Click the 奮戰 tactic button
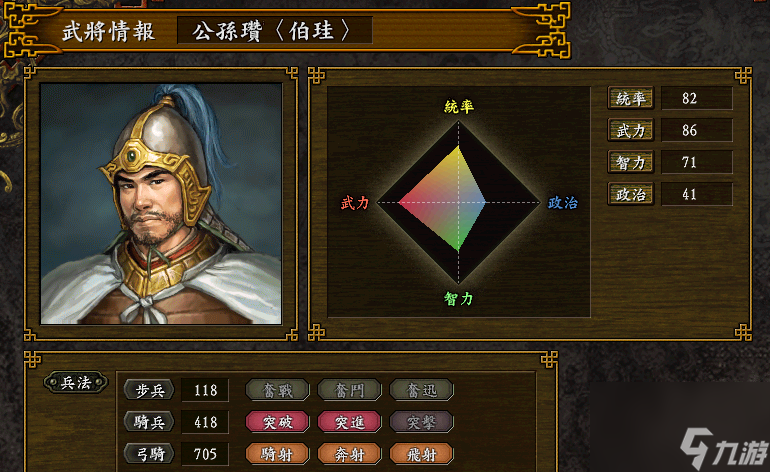 click(x=277, y=390)
